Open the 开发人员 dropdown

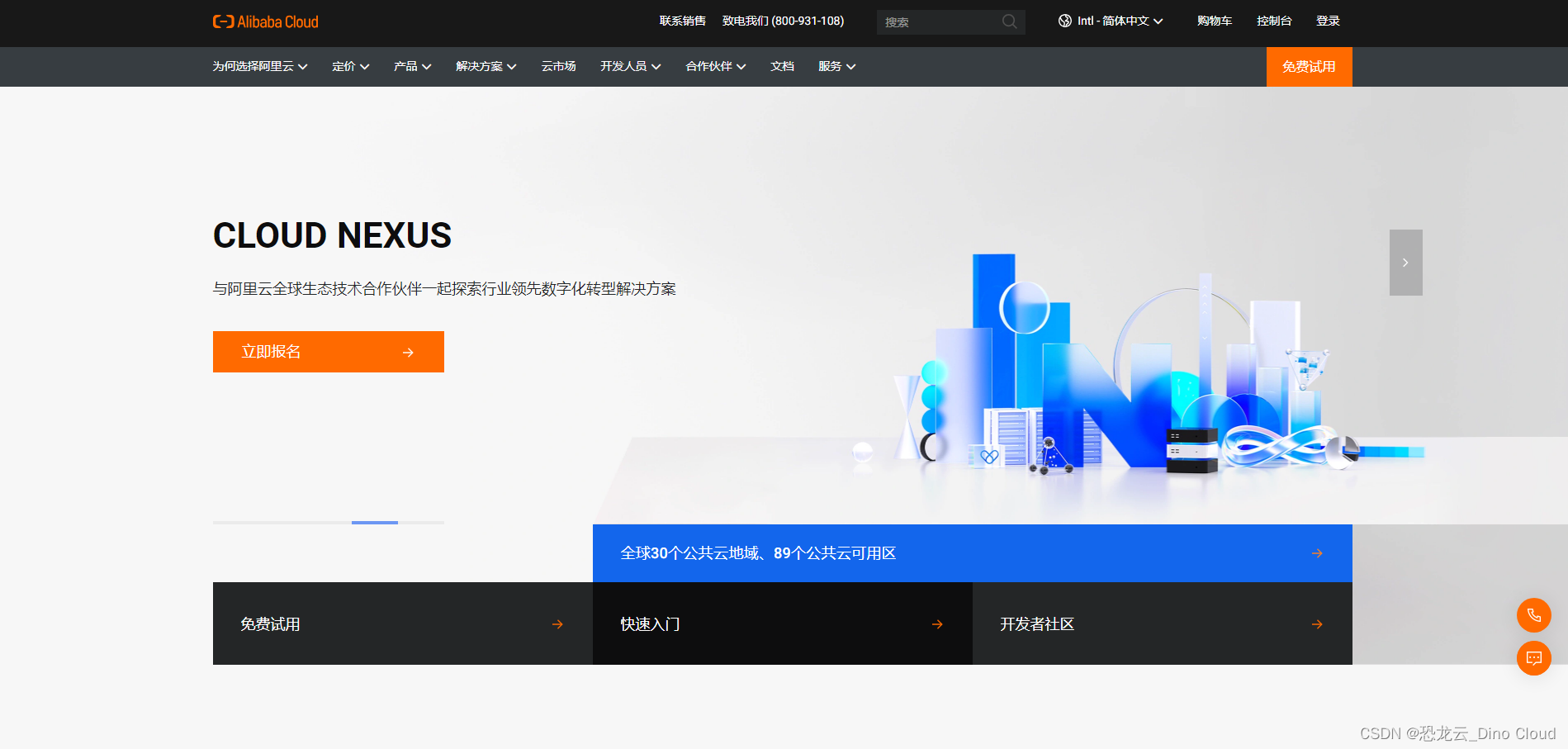coord(631,66)
